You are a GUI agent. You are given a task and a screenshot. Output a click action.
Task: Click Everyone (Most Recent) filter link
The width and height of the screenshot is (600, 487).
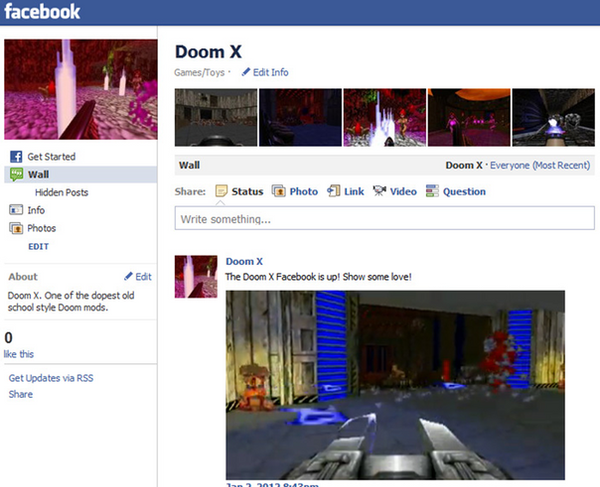pos(540,165)
